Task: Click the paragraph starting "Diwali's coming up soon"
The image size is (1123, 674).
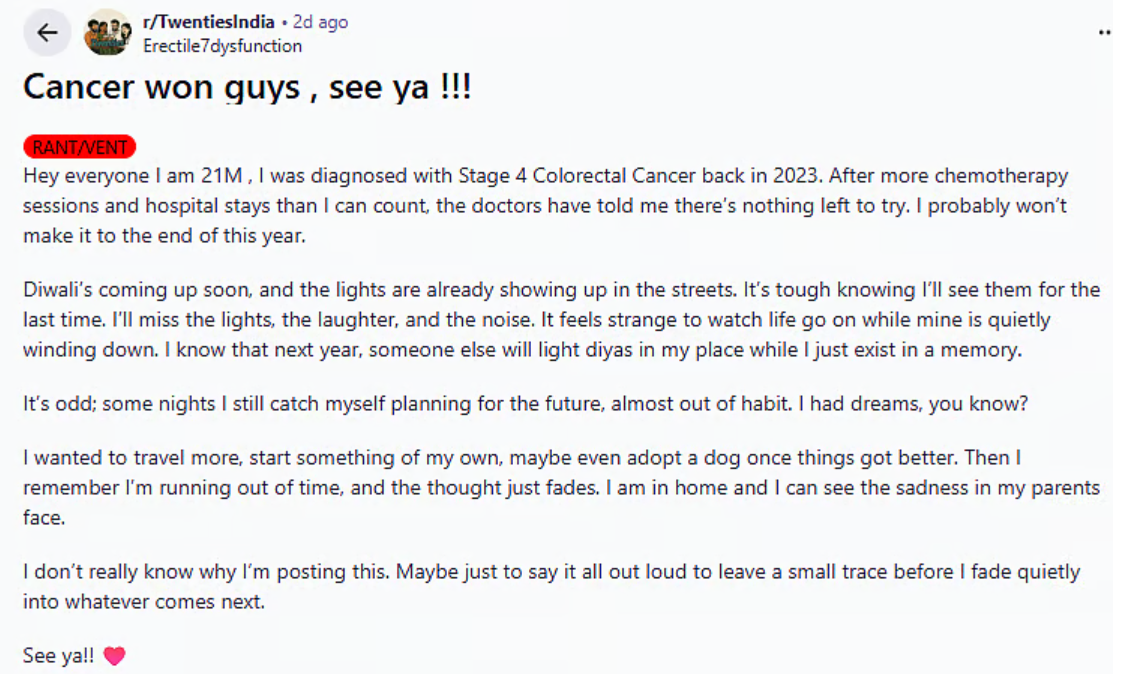Action: 560,320
